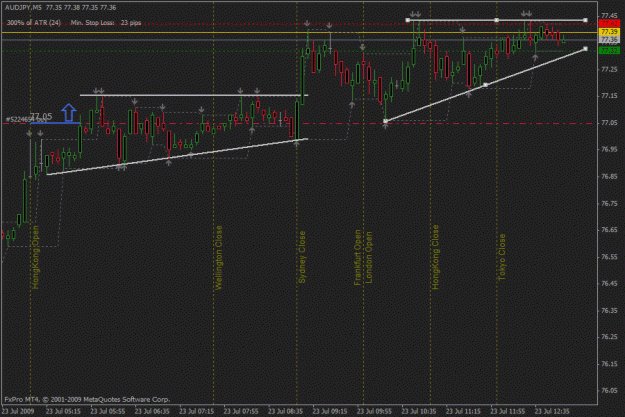Click the 77.05 entry price label beside the arrow

tap(41, 116)
